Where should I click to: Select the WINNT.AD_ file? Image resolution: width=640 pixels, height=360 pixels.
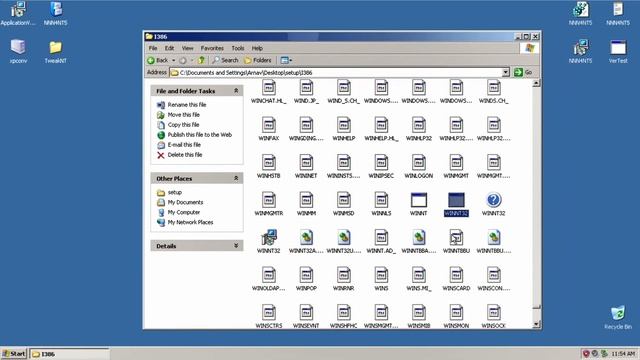point(381,238)
